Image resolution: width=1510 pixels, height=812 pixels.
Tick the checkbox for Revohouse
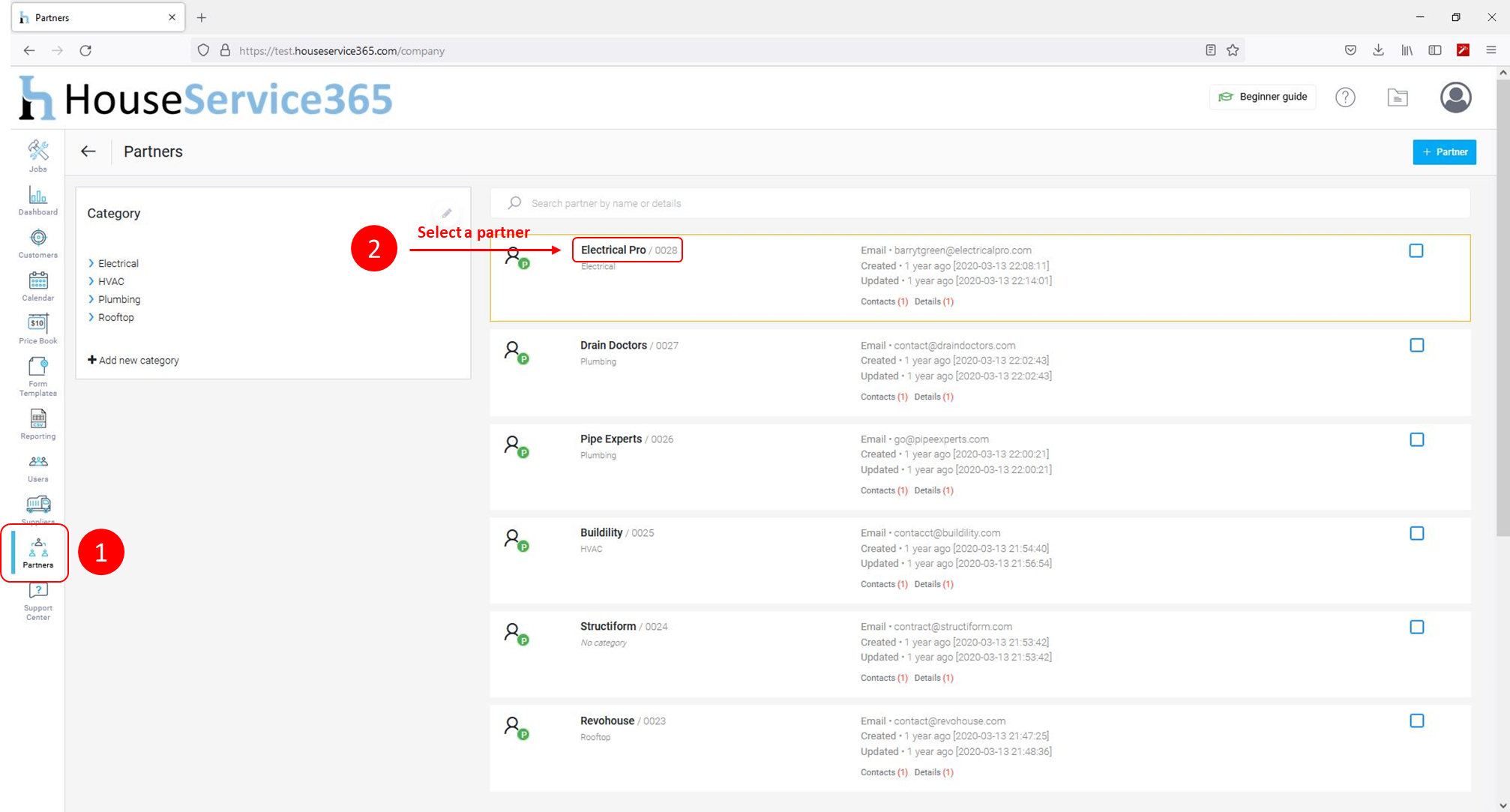pyautogui.click(x=1416, y=721)
